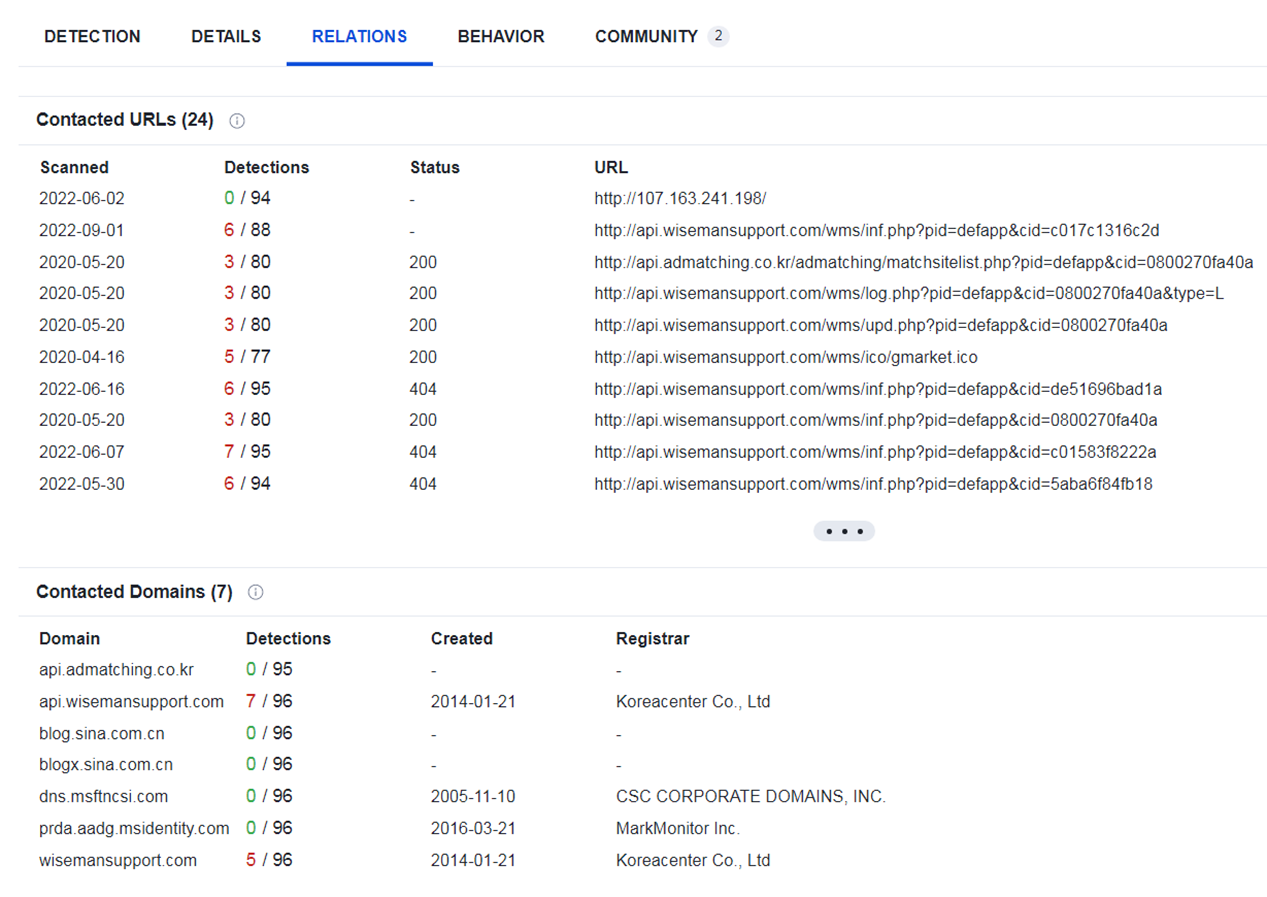The height and width of the screenshot is (897, 1267).
Task: Go to the BEHAVIOR tab
Action: (501, 36)
